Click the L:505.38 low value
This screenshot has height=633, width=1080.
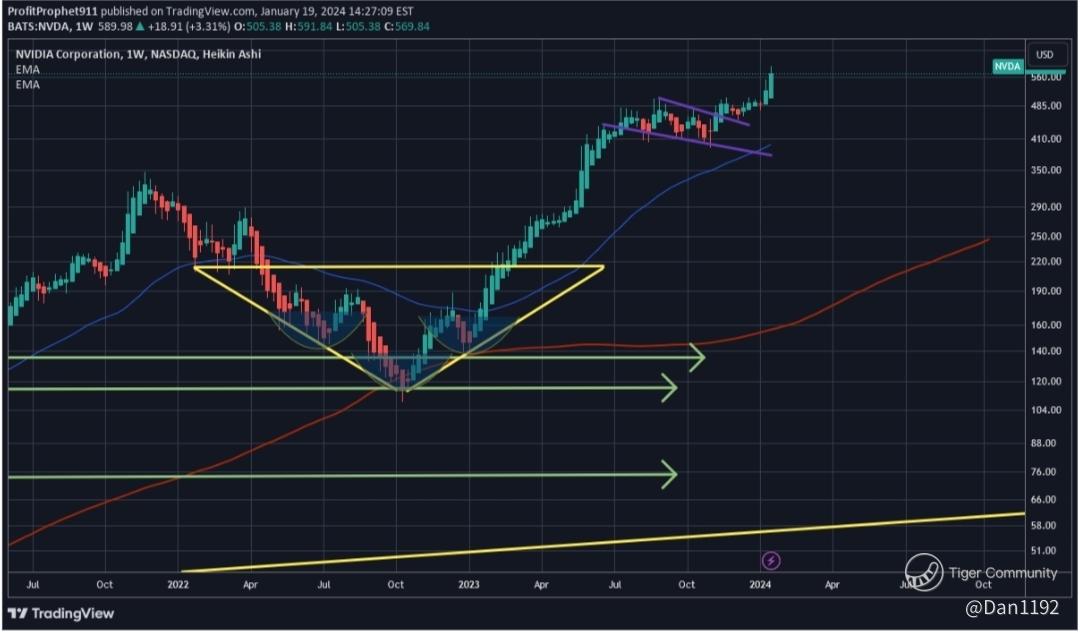pos(358,27)
